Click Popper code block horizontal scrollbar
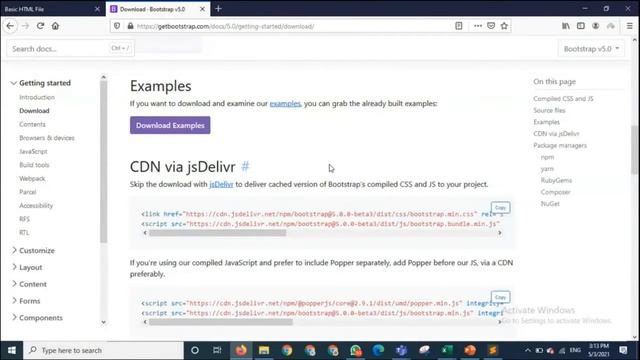Screen dimensions: 640x360 click(x=221, y=322)
